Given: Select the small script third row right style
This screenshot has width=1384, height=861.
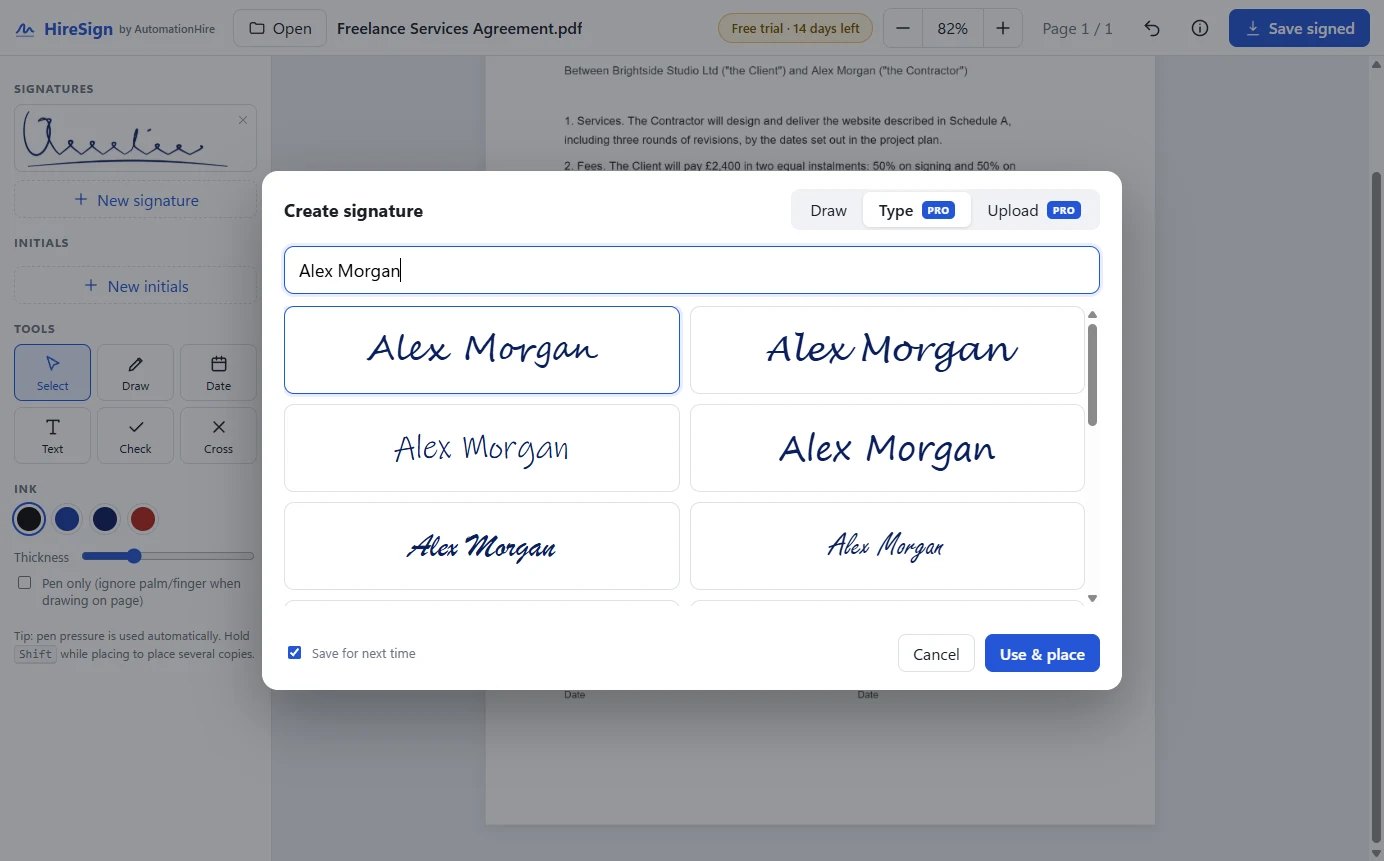Looking at the screenshot, I should click(x=887, y=546).
